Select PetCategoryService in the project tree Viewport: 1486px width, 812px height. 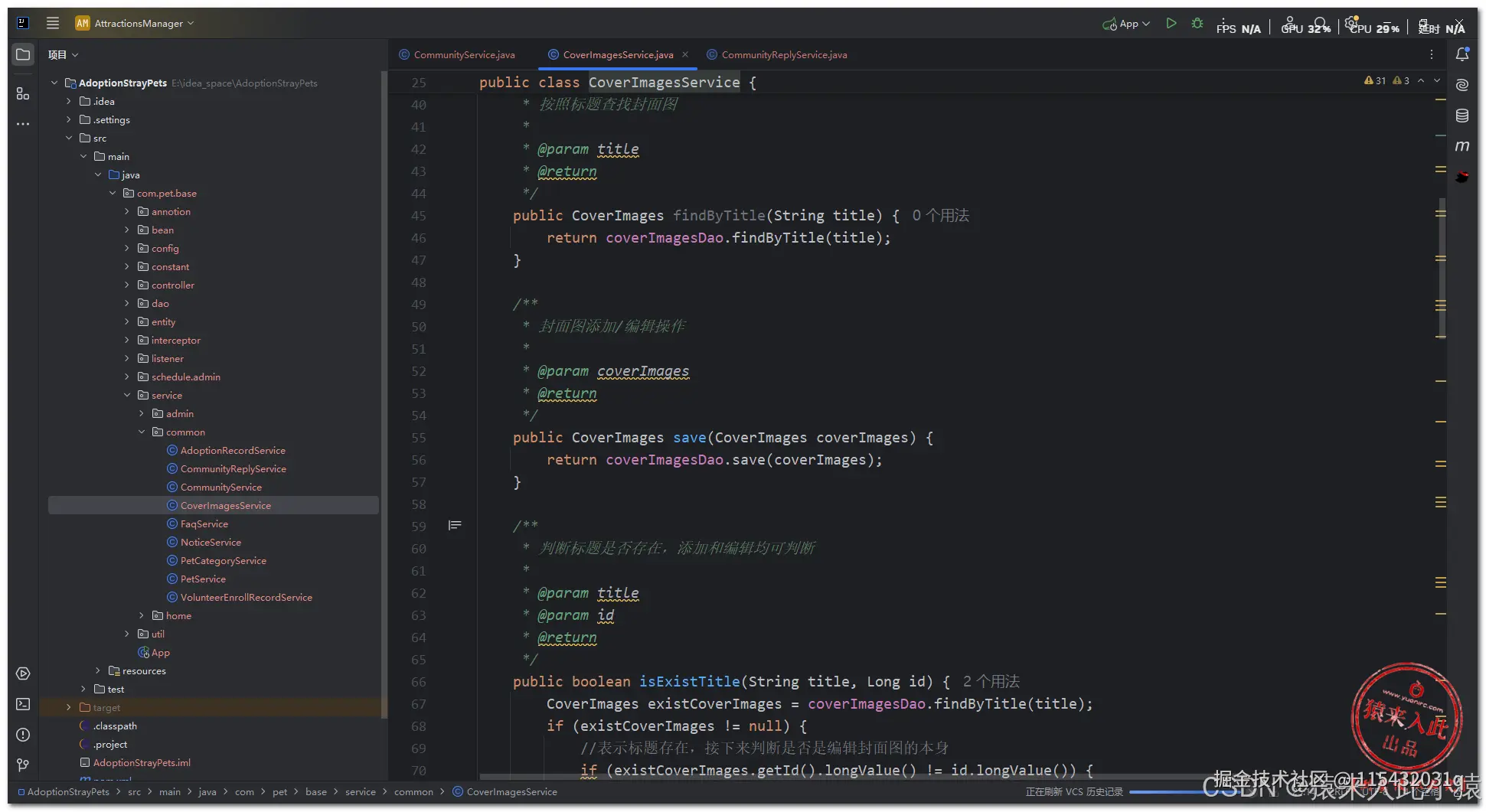(x=224, y=560)
